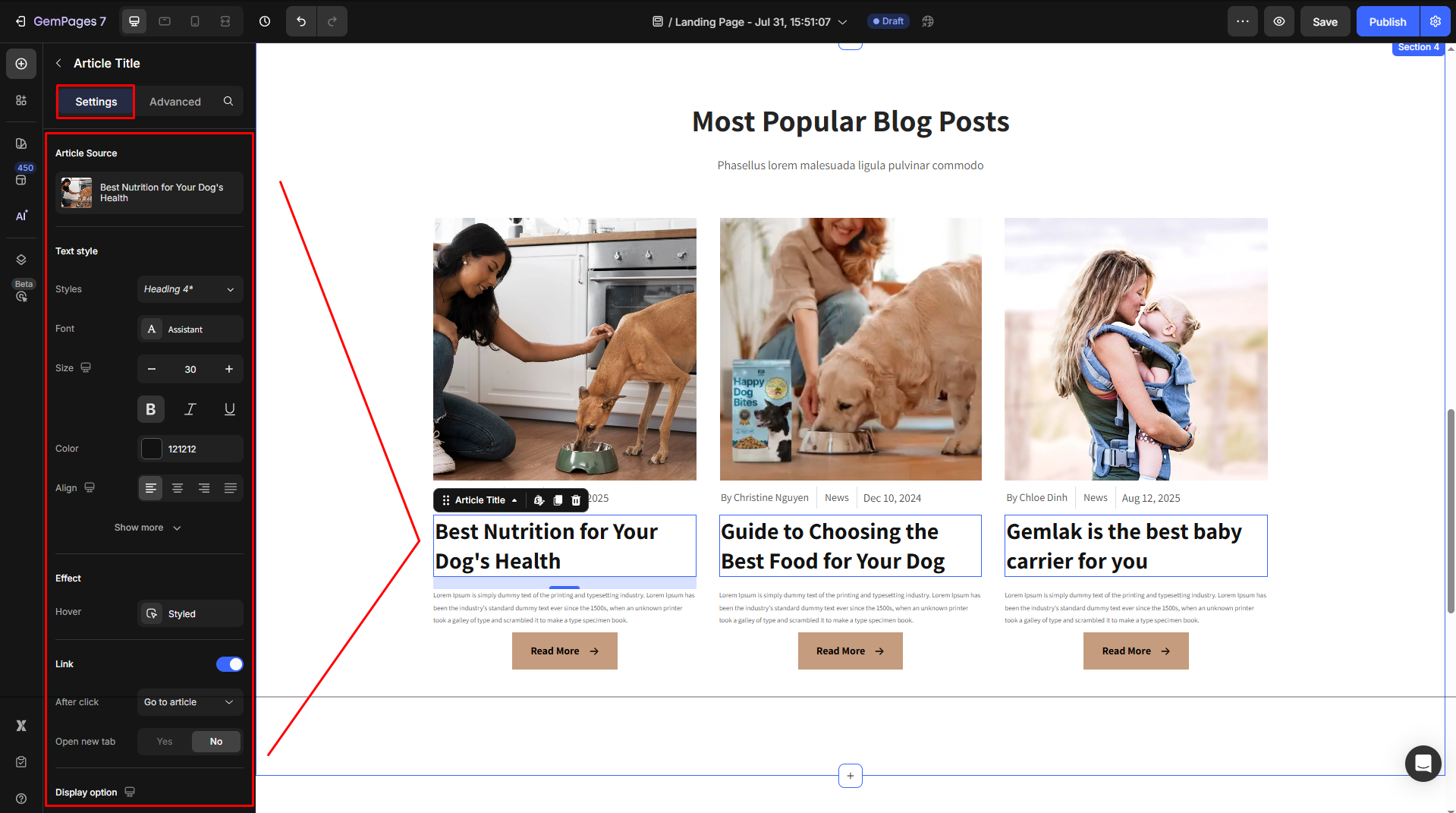1456x813 pixels.
Task: Exit the GemPages editor via the exit icon
Action: [20, 21]
